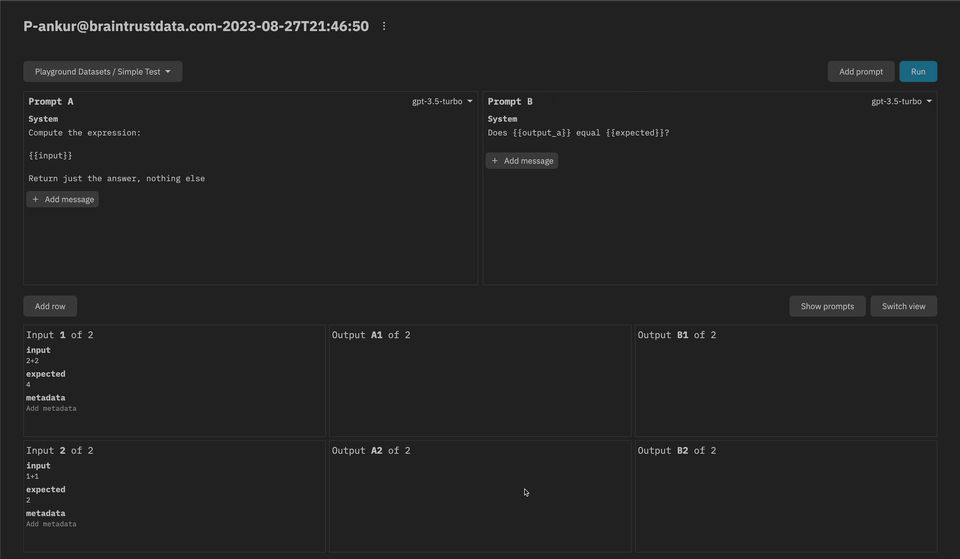Click Switch view to change layout
The image size is (960, 559).
click(903, 306)
